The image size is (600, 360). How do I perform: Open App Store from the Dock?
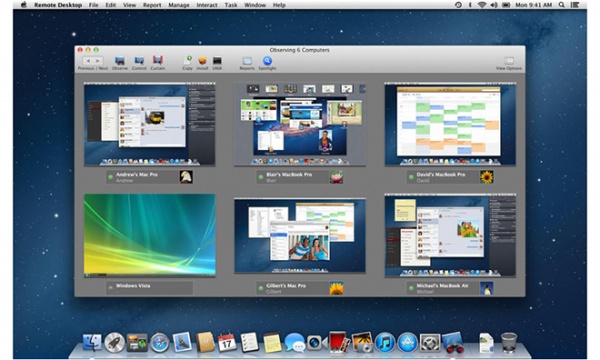click(x=407, y=342)
